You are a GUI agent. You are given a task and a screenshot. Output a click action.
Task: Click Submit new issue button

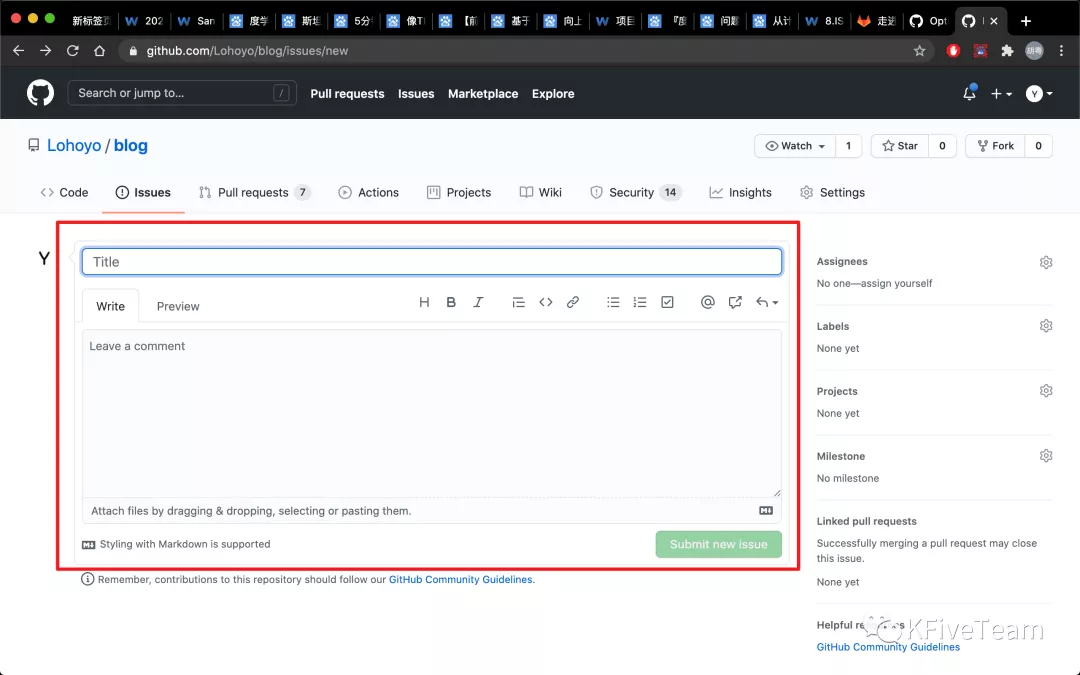(718, 544)
